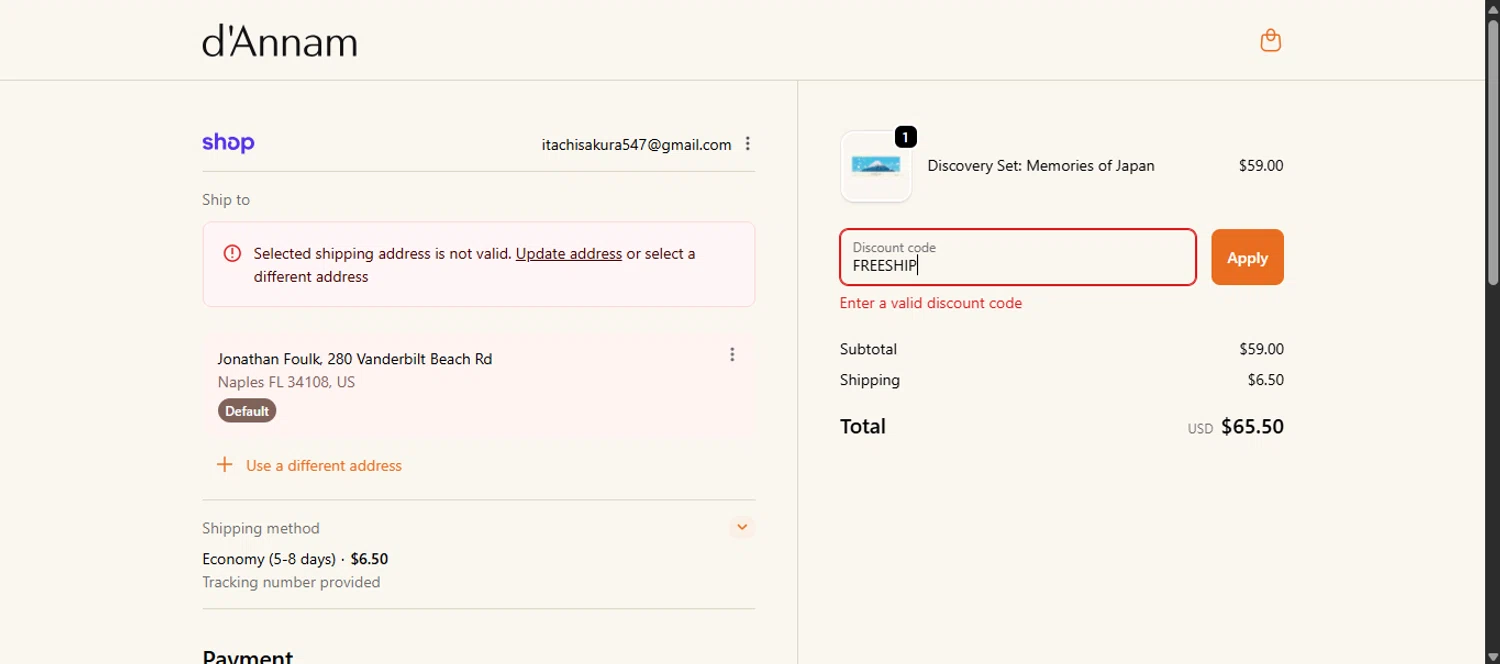Image resolution: width=1500 pixels, height=664 pixels.
Task: Click into the Discount code field
Action: coord(1018,257)
